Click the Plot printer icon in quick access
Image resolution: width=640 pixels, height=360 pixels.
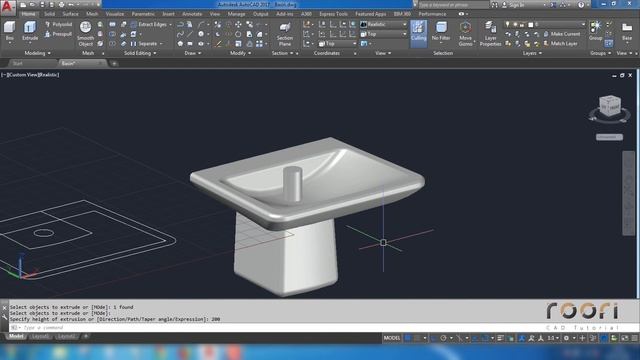(61, 5)
